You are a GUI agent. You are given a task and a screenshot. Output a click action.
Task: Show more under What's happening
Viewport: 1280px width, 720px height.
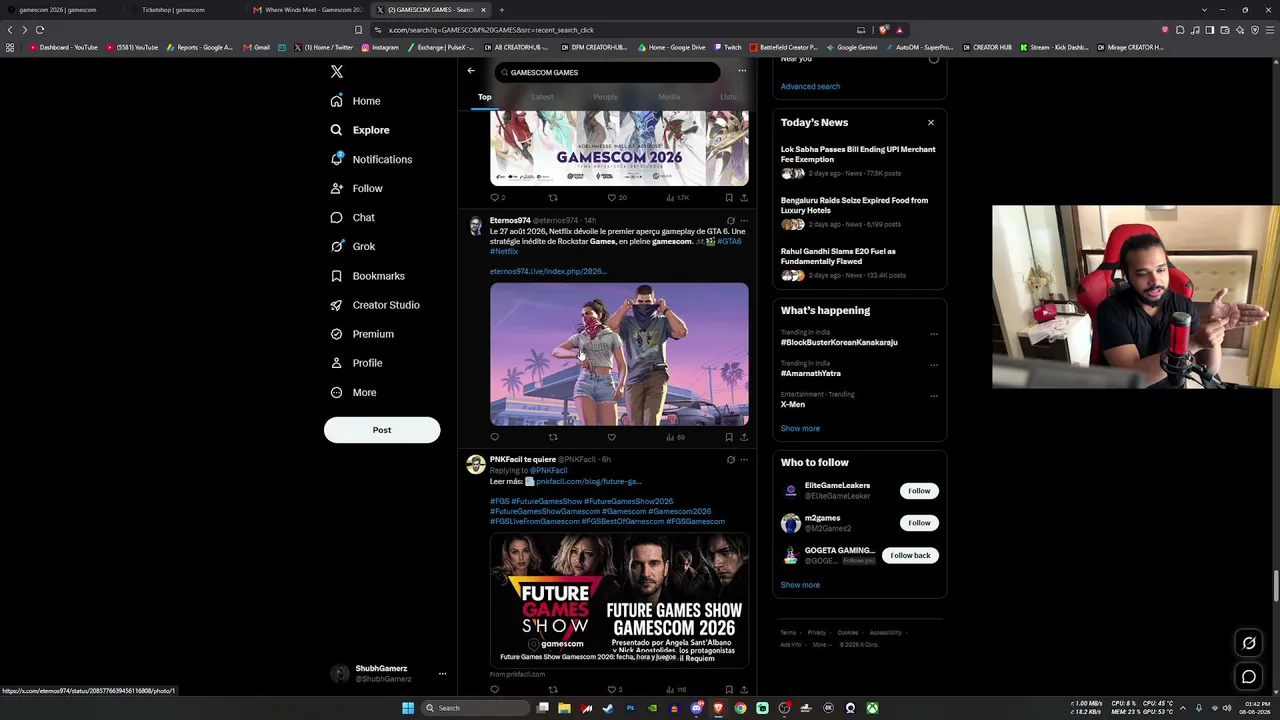pyautogui.click(x=800, y=429)
